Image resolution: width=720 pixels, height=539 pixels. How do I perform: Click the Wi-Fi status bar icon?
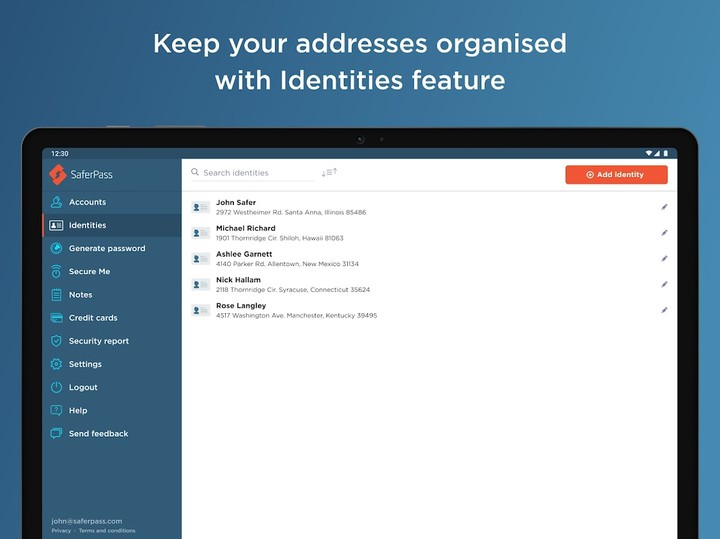coord(649,153)
